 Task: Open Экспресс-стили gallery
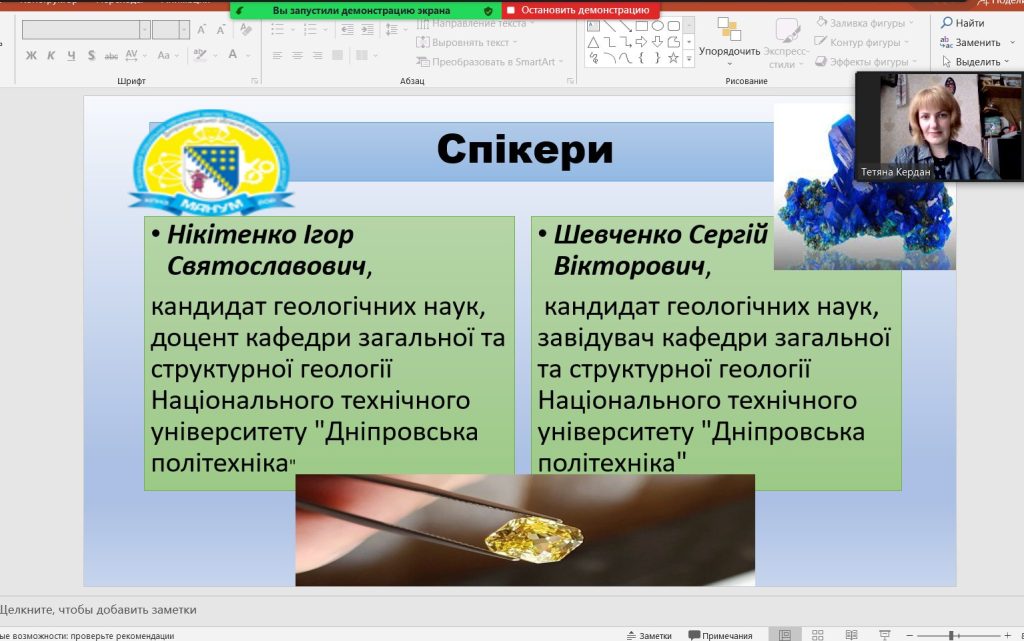[x=786, y=43]
